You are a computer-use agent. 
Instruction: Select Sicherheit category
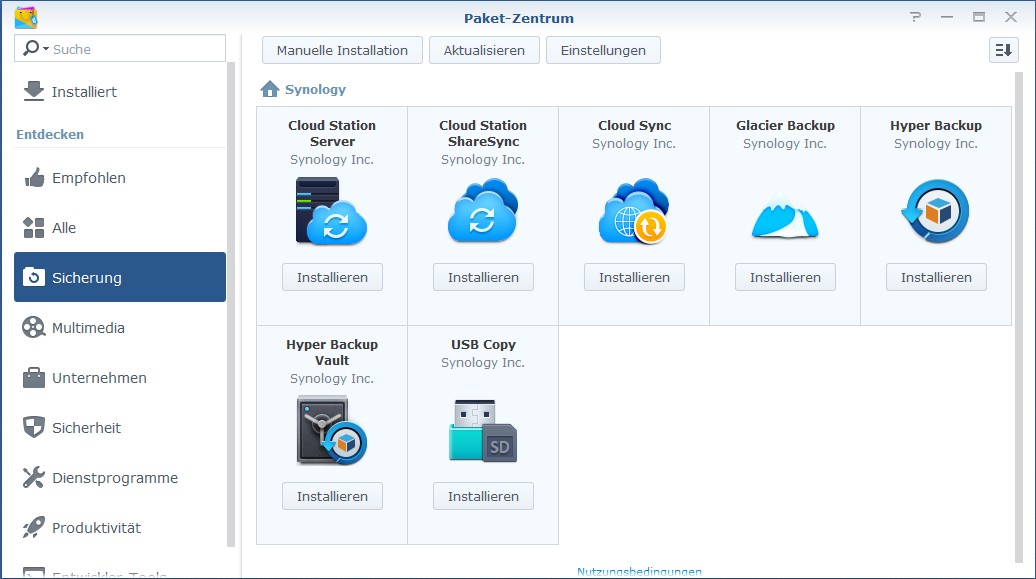coord(120,428)
